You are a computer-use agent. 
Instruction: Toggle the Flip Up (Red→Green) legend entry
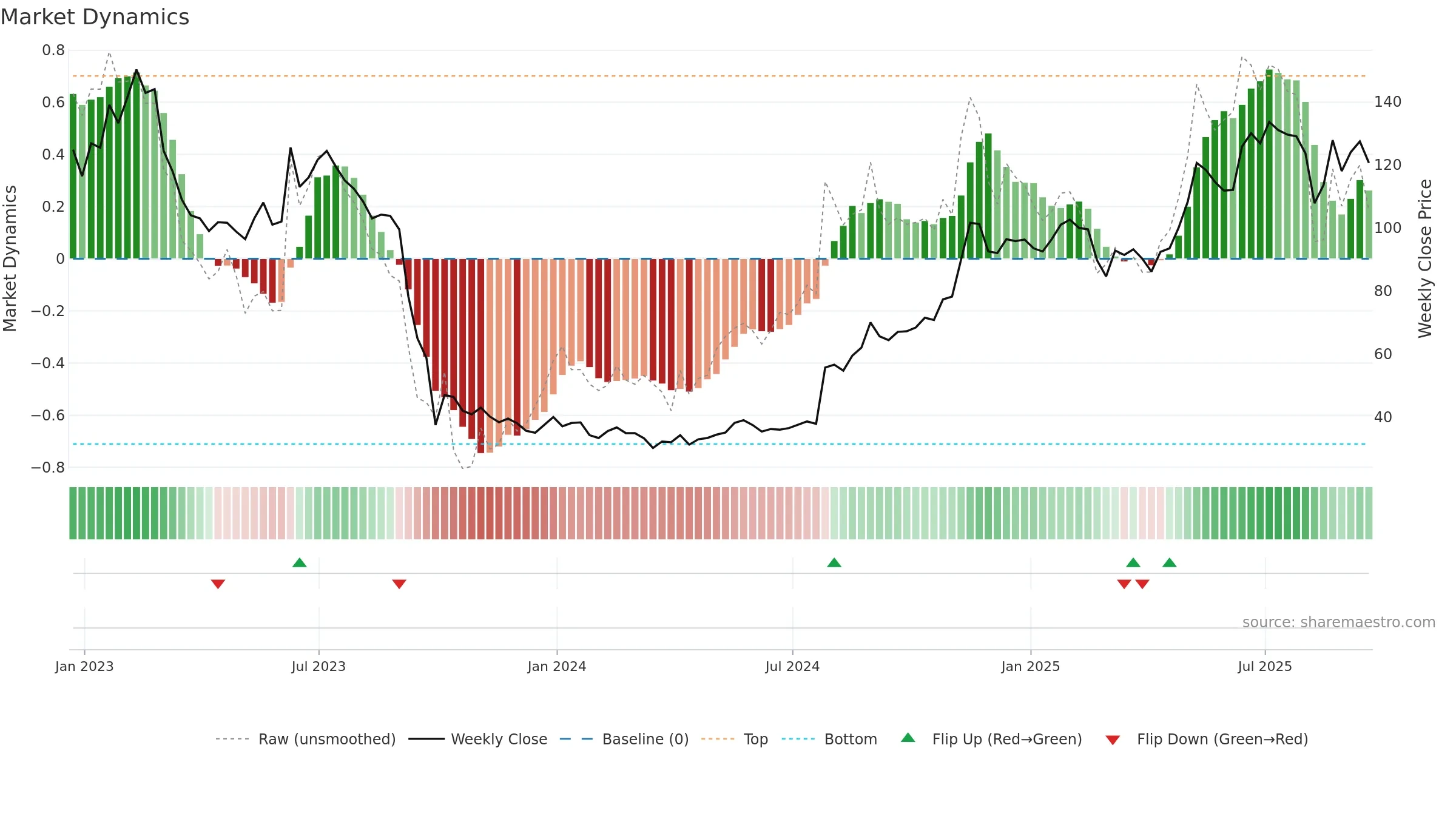point(991,739)
